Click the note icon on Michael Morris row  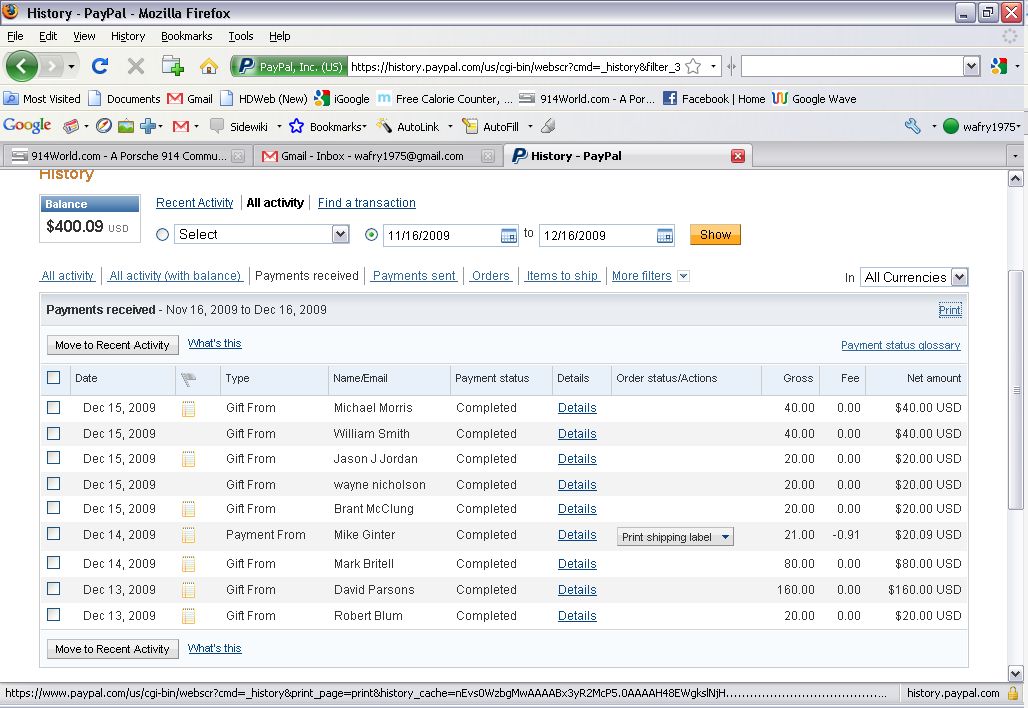(x=188, y=409)
